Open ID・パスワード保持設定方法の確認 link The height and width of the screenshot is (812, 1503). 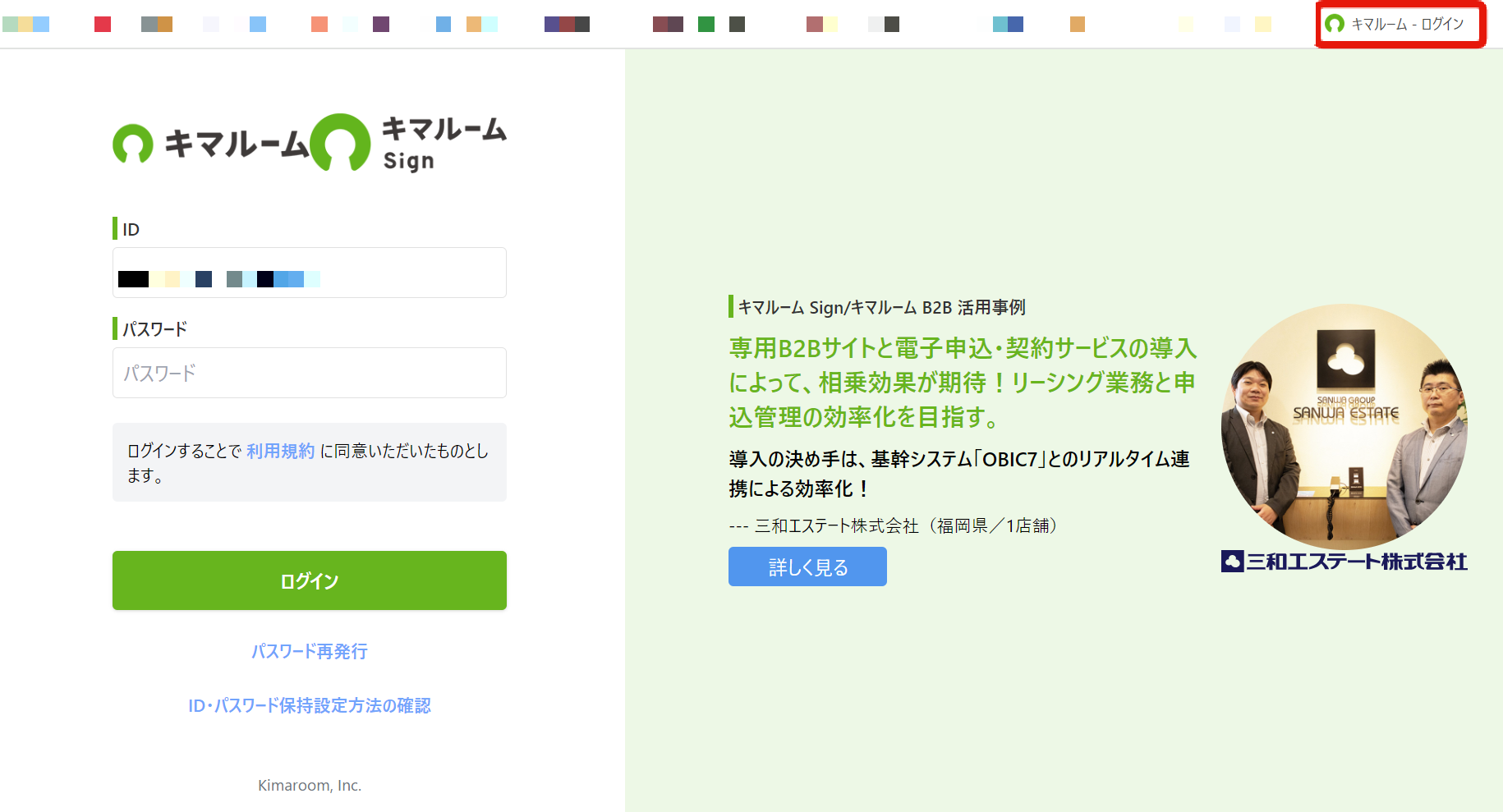tap(310, 705)
